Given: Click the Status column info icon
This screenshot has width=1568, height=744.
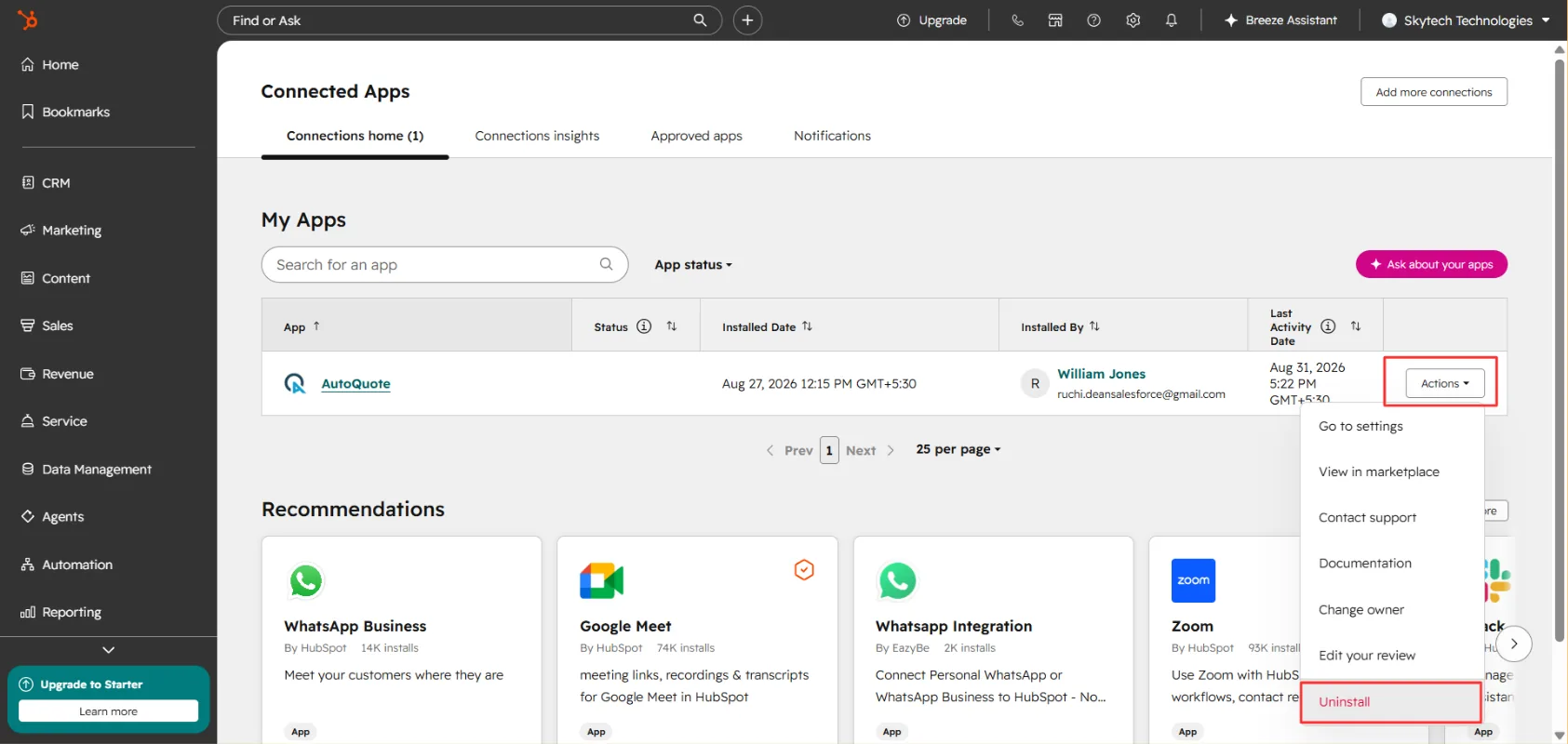Looking at the screenshot, I should pyautogui.click(x=644, y=326).
